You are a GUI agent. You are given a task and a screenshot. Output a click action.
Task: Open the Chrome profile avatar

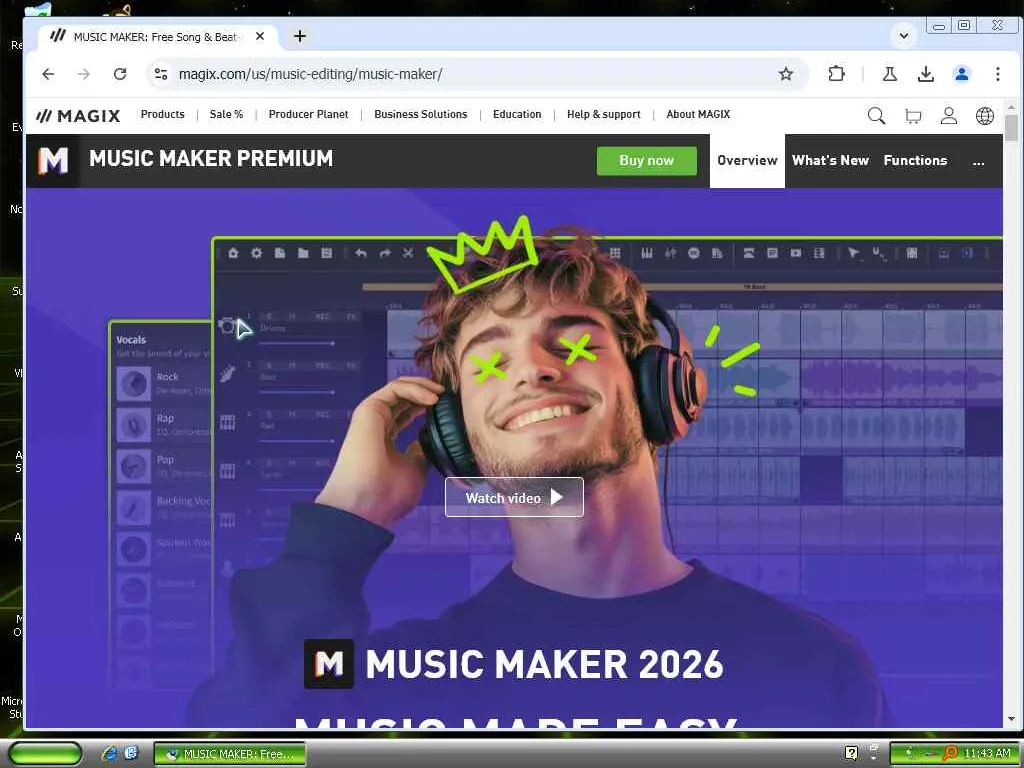[961, 74]
